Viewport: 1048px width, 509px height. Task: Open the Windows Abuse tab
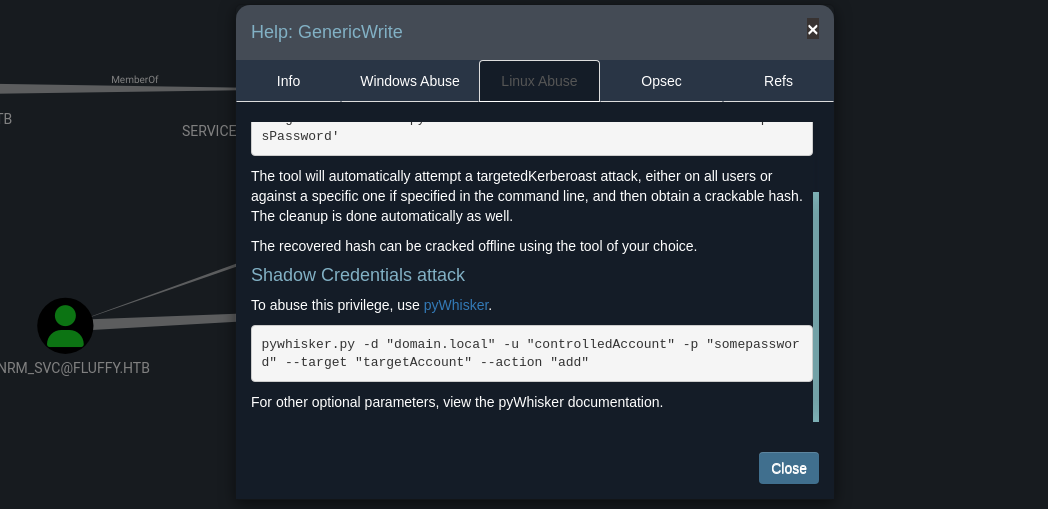click(x=410, y=81)
